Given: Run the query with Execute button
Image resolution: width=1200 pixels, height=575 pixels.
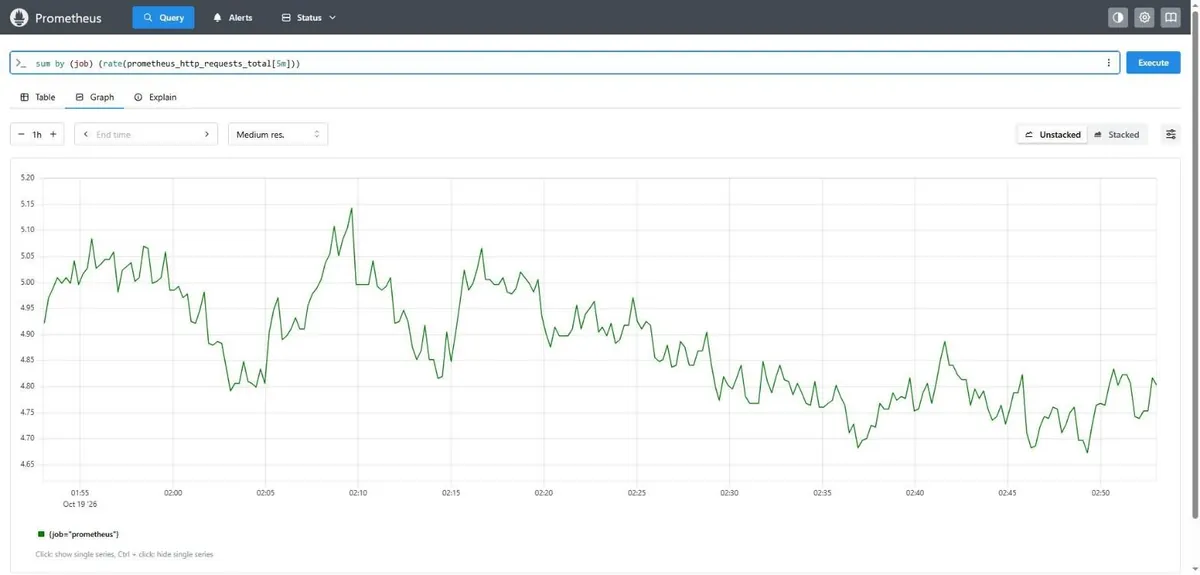Looking at the screenshot, I should pos(1153,62).
